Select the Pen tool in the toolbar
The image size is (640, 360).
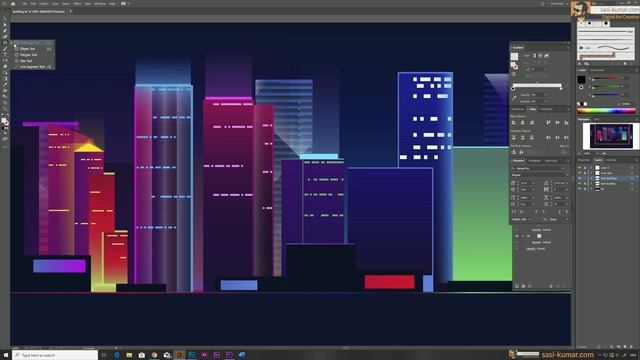point(5,31)
